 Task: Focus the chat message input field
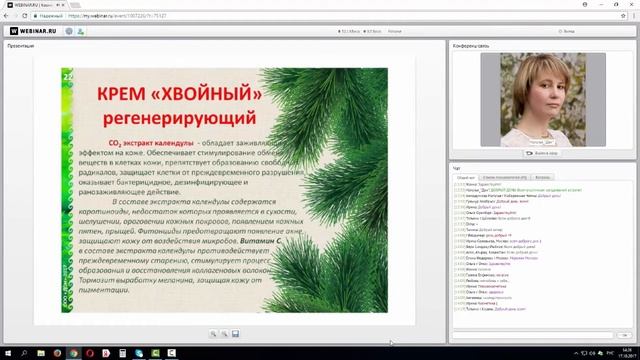coord(533,335)
